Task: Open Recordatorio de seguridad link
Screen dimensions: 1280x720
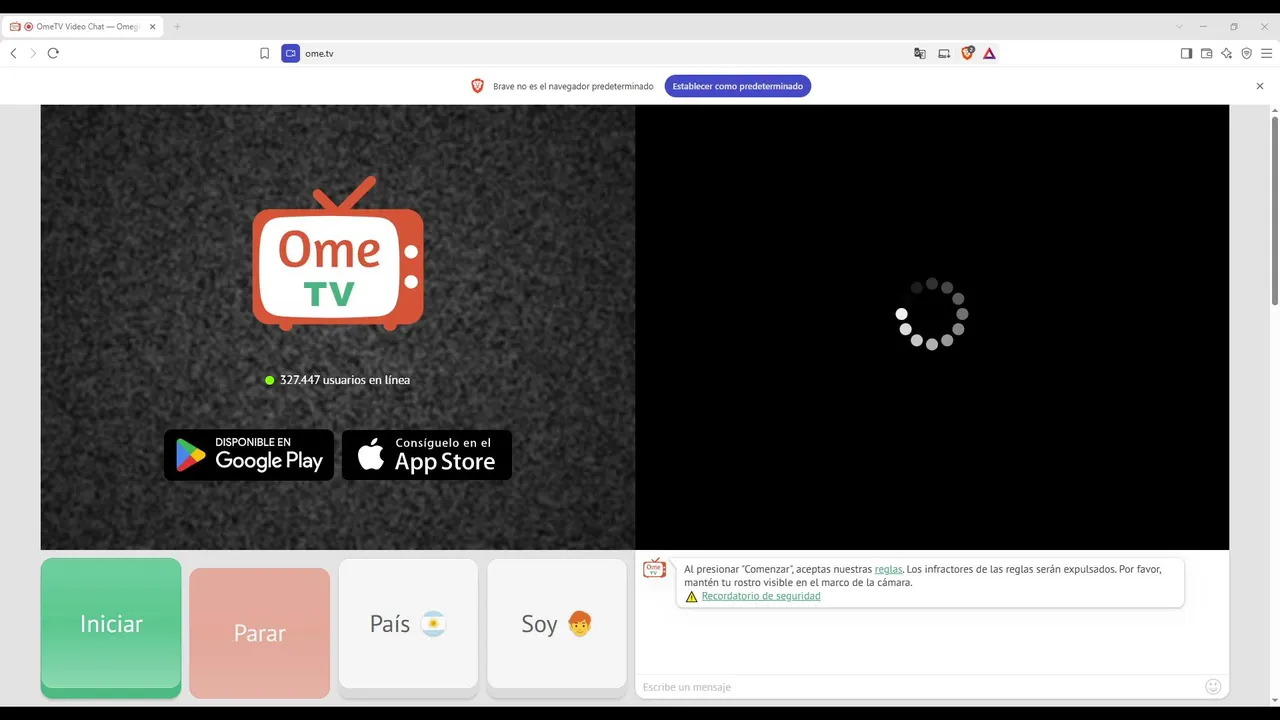Action: point(761,596)
